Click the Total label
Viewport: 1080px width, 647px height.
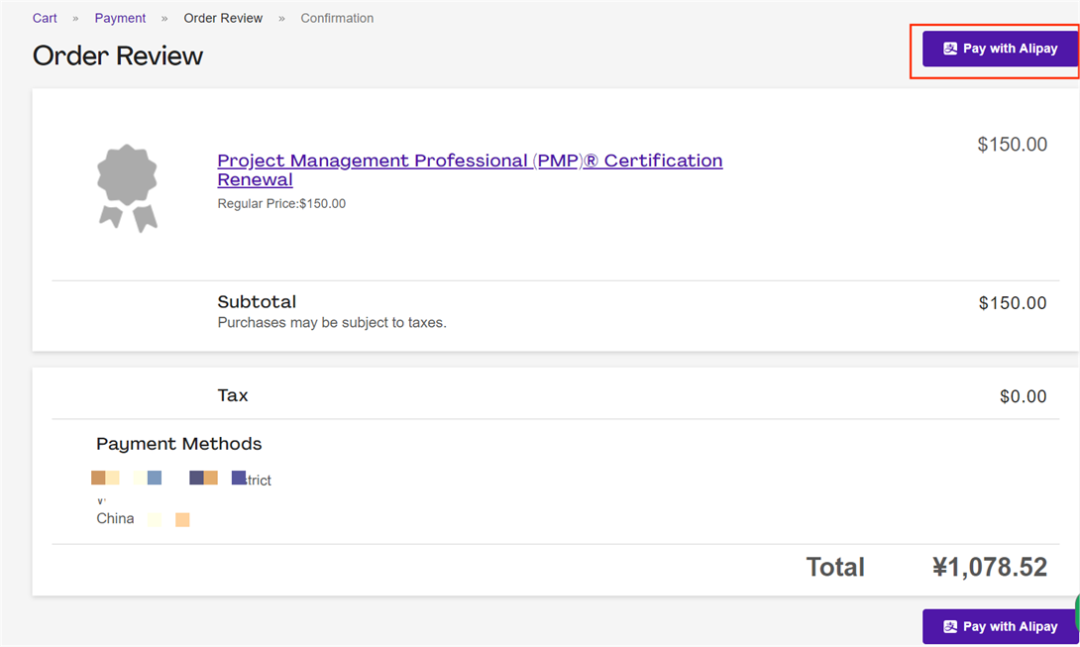[x=835, y=567]
